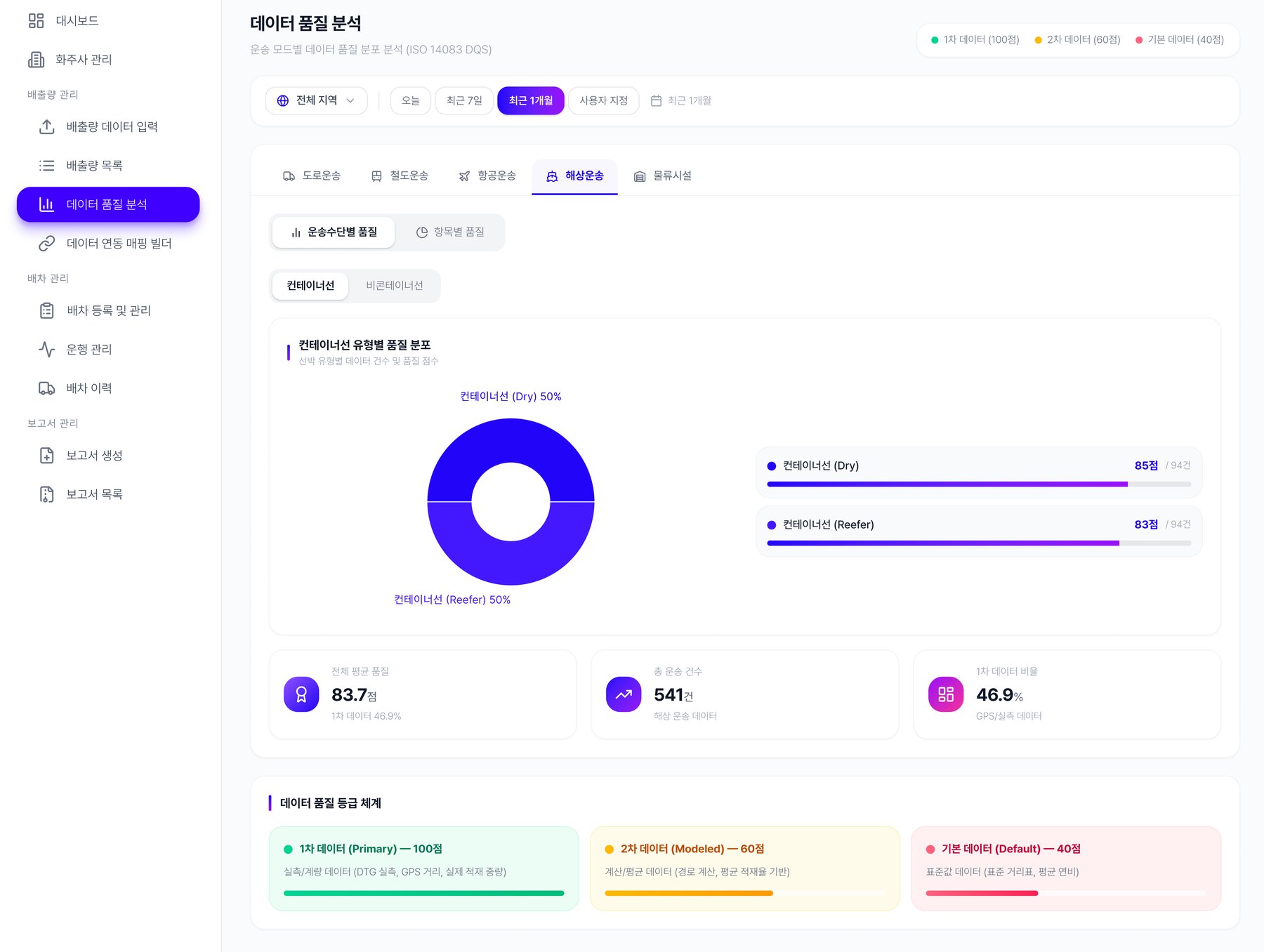Click the 배출량 목록 list icon

coord(46,166)
